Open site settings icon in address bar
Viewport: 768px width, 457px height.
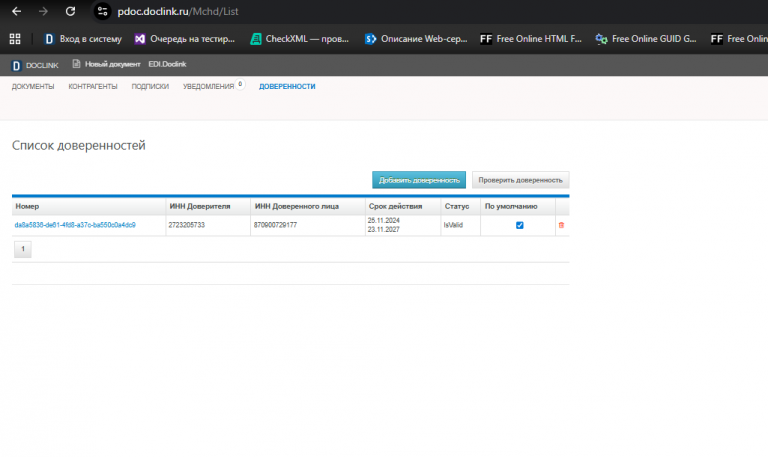[102, 11]
